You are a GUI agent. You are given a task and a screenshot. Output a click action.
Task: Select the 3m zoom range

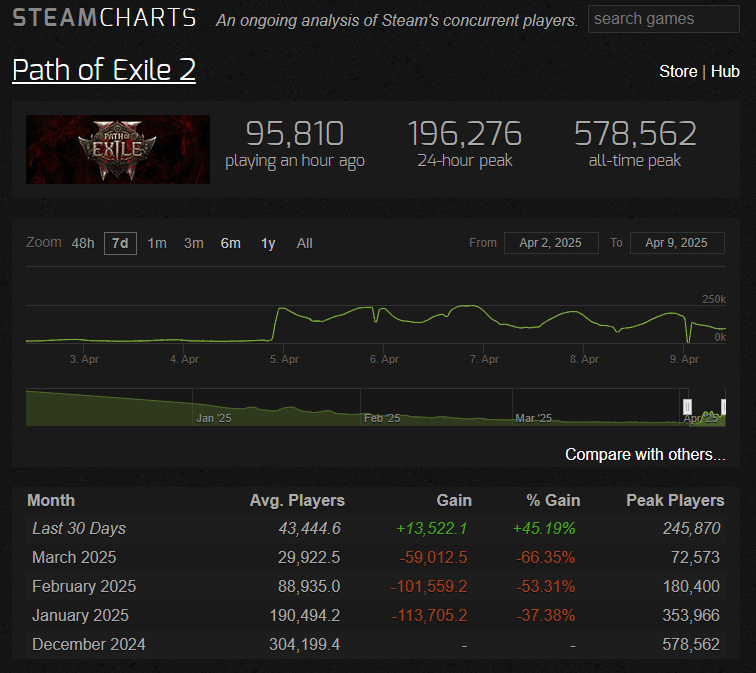[x=193, y=243]
